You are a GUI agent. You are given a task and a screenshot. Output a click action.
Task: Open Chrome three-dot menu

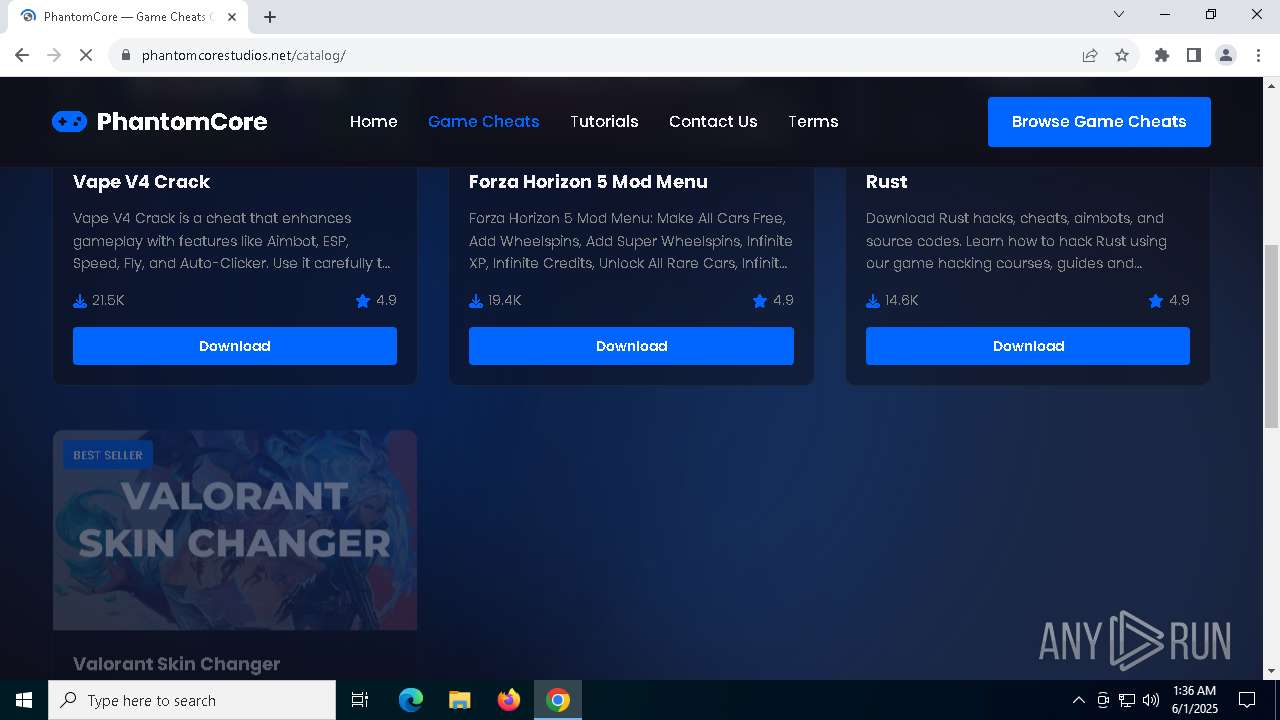(x=1258, y=55)
